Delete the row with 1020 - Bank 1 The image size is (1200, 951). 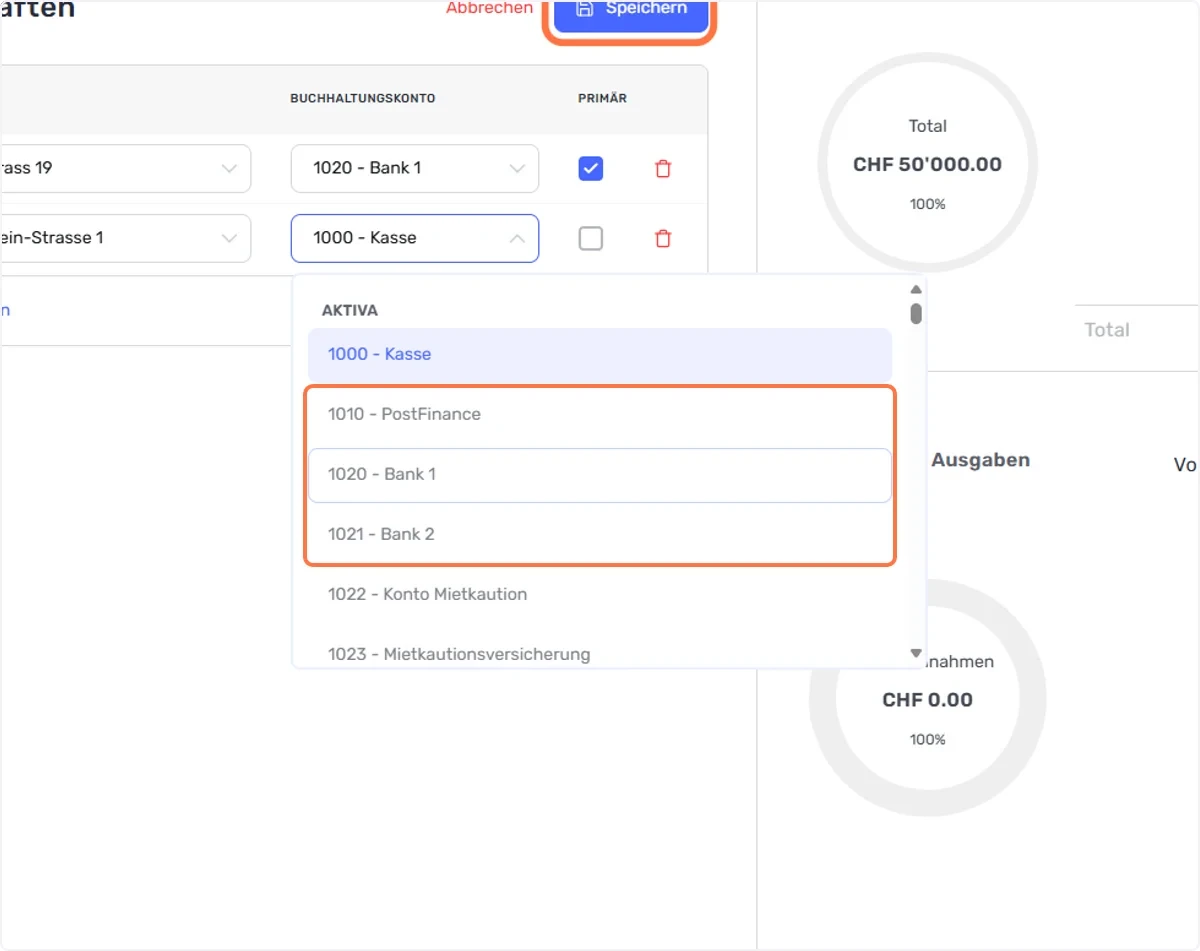click(x=662, y=169)
